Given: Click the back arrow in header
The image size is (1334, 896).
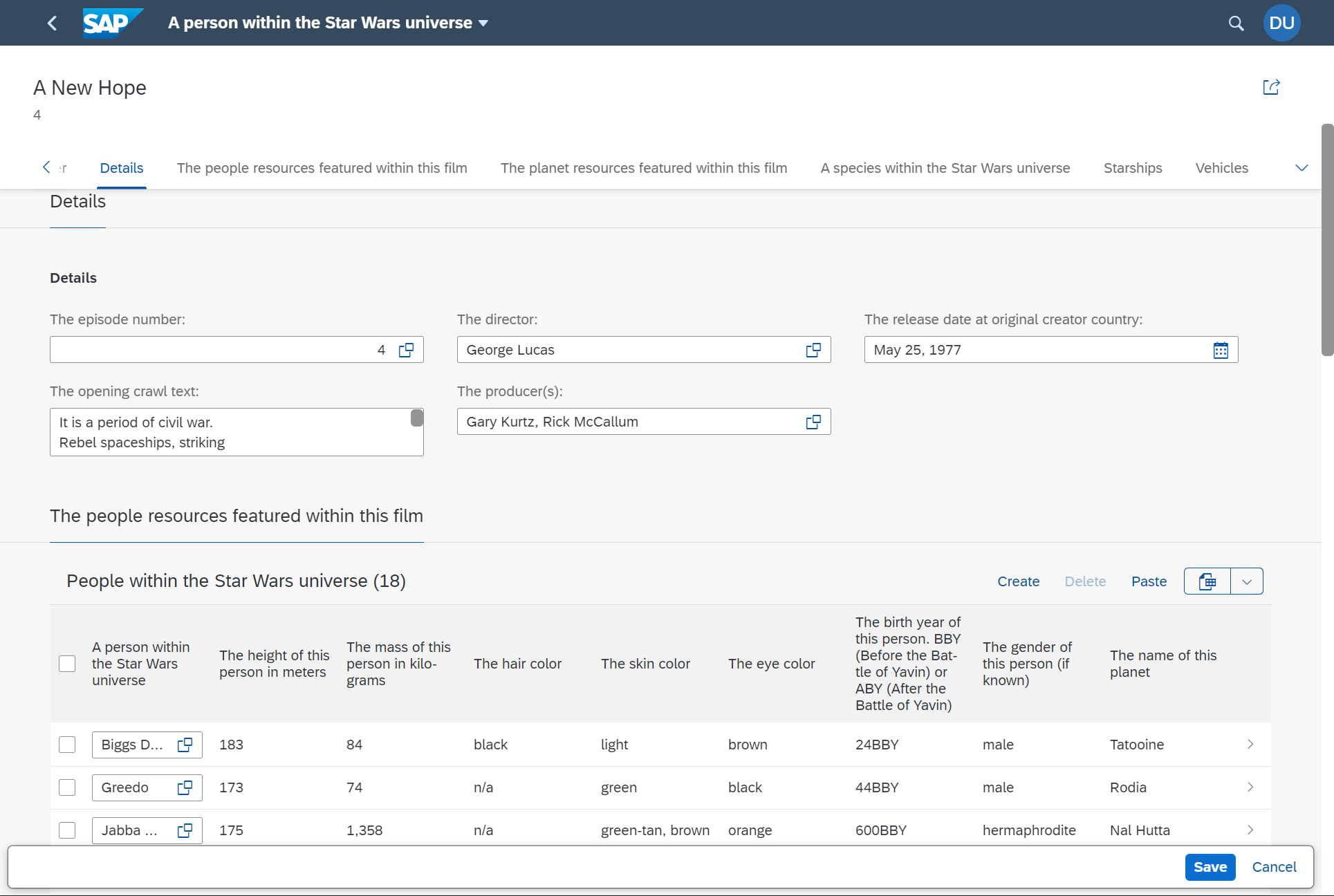Looking at the screenshot, I should click(52, 23).
